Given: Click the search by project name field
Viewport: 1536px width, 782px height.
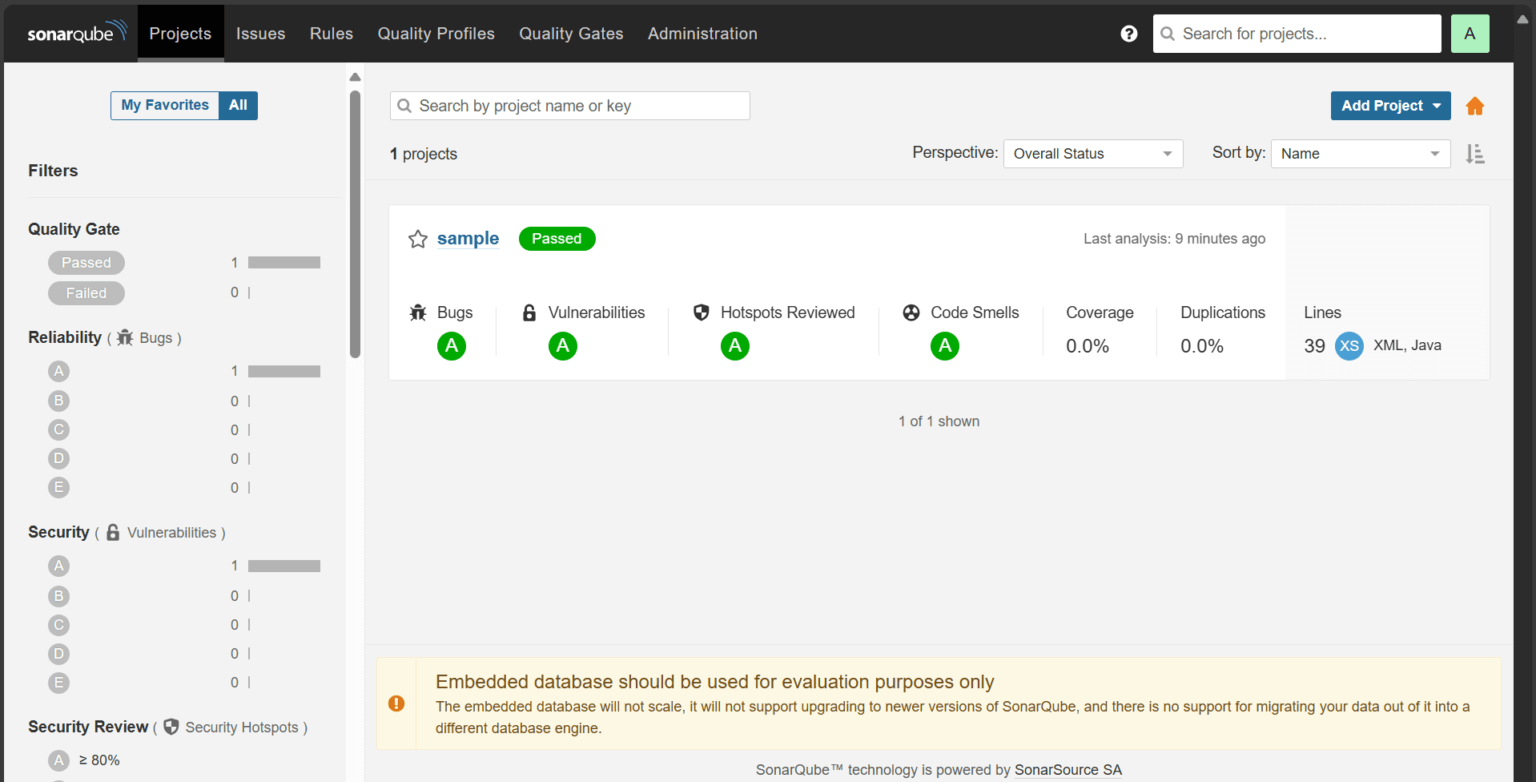Looking at the screenshot, I should (x=569, y=105).
